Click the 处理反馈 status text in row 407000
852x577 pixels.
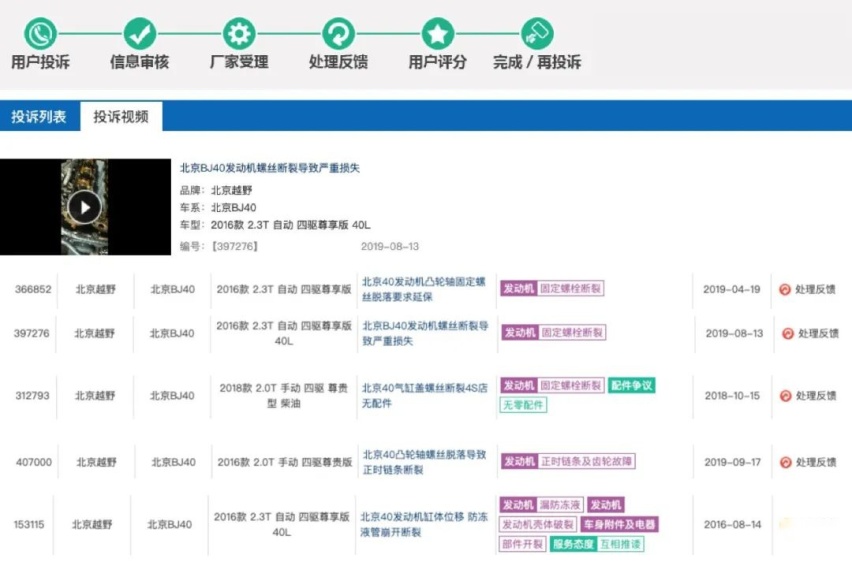816,462
